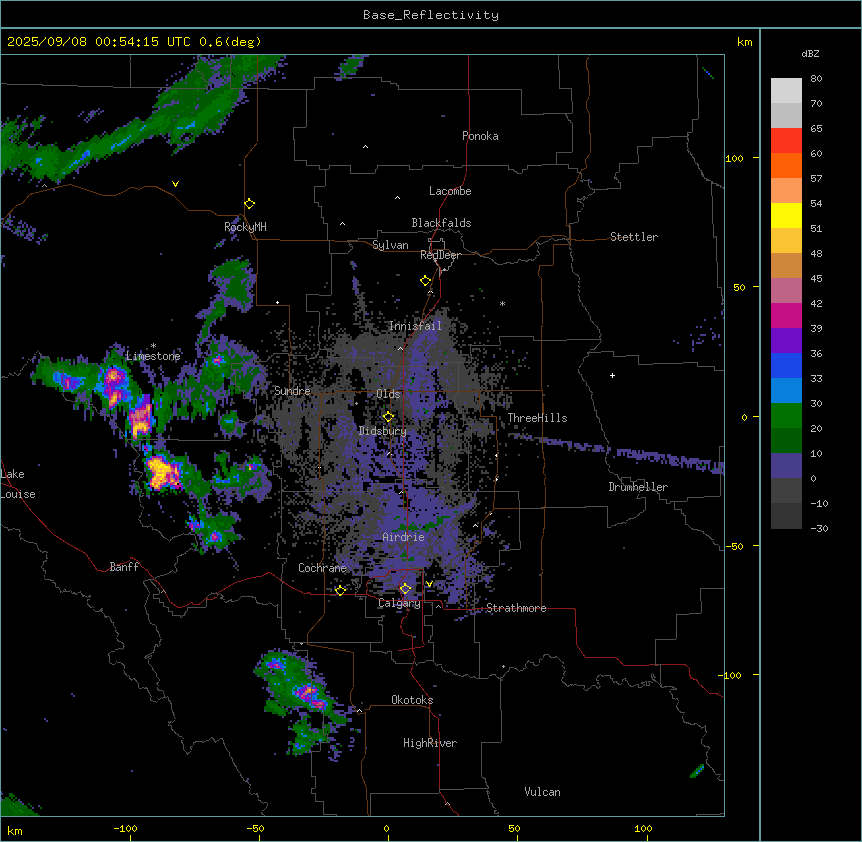The height and width of the screenshot is (842, 862).
Task: Click the Drumheller town label
Action: pos(638,487)
